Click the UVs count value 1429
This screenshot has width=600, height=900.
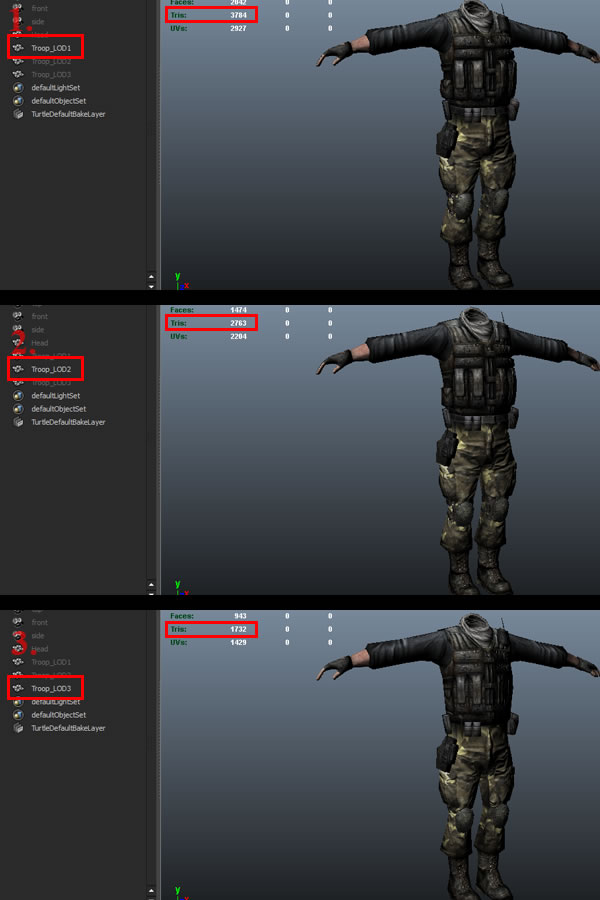(238, 642)
